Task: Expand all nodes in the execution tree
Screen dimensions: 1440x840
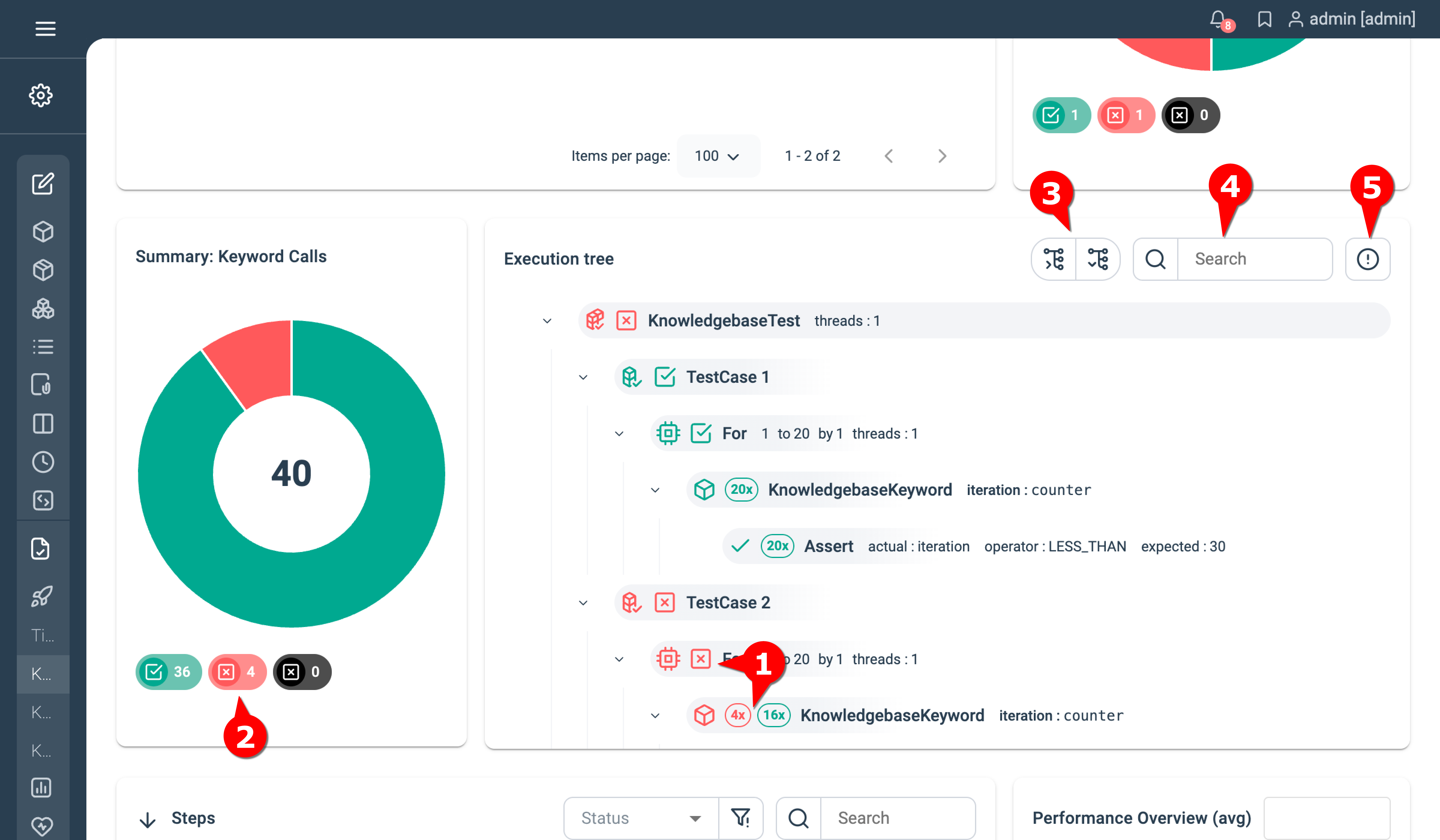Action: (1098, 259)
